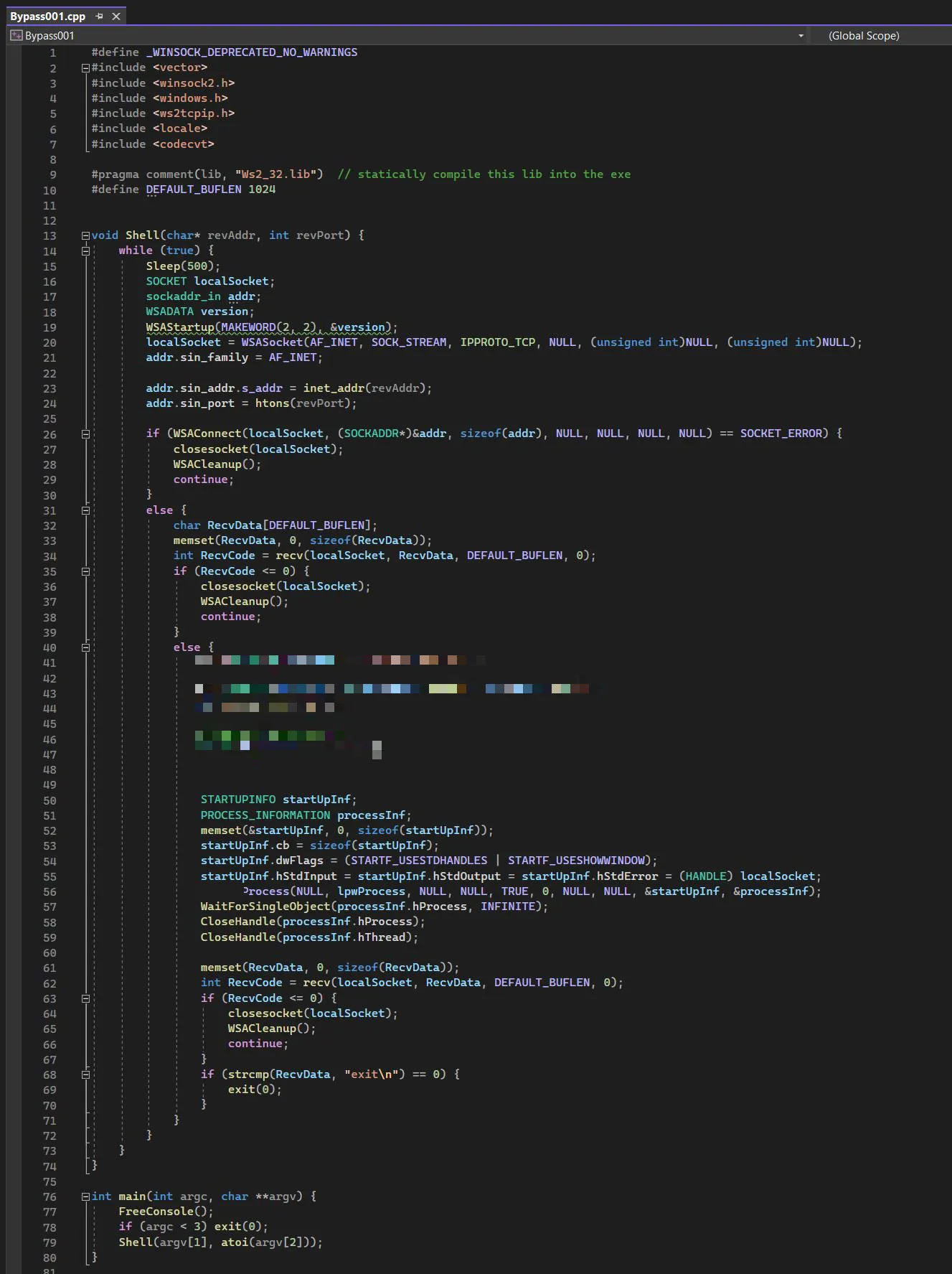
Task: Collapse the Shell function at line 13
Action: pos(85,235)
